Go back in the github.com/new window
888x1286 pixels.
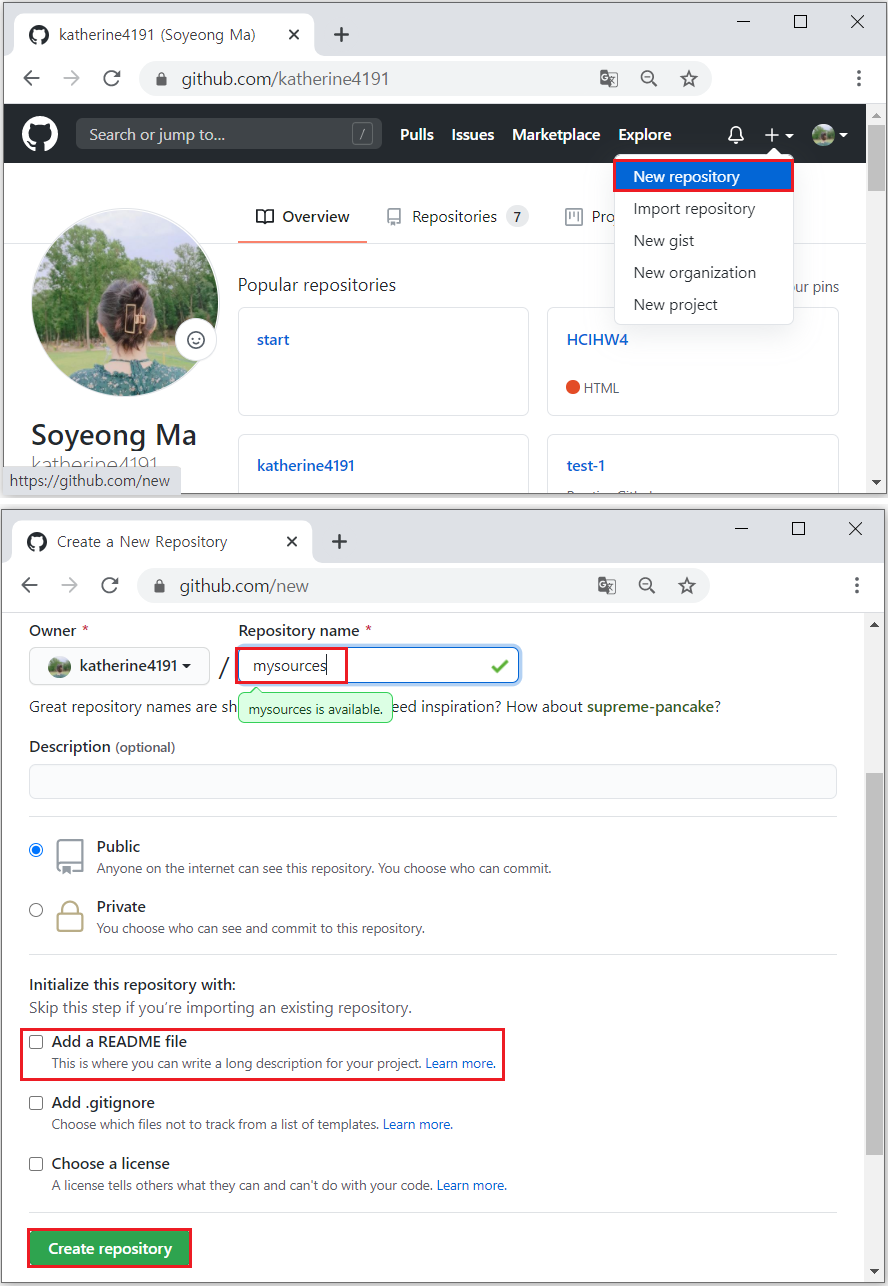coord(29,586)
